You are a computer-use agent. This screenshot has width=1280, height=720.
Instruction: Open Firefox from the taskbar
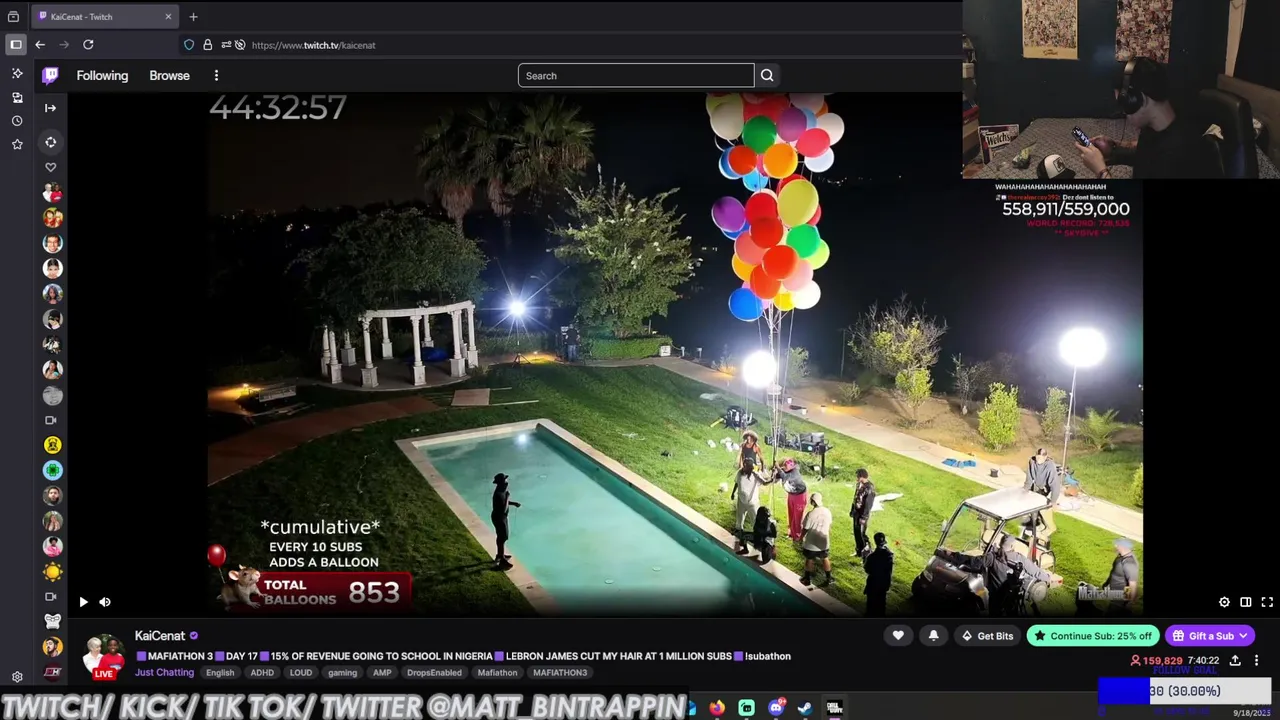717,708
